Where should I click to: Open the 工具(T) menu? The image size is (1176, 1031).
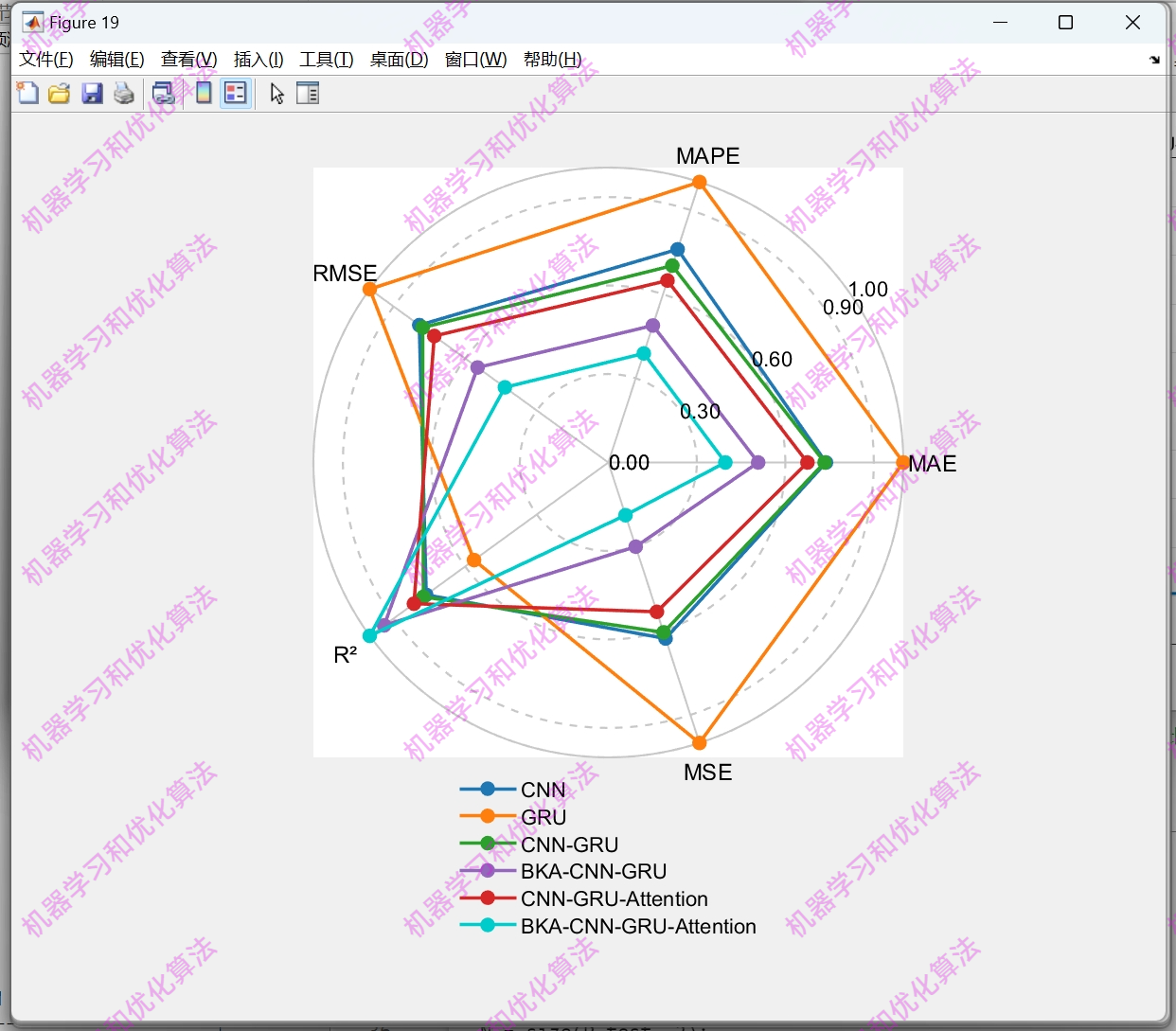point(327,60)
